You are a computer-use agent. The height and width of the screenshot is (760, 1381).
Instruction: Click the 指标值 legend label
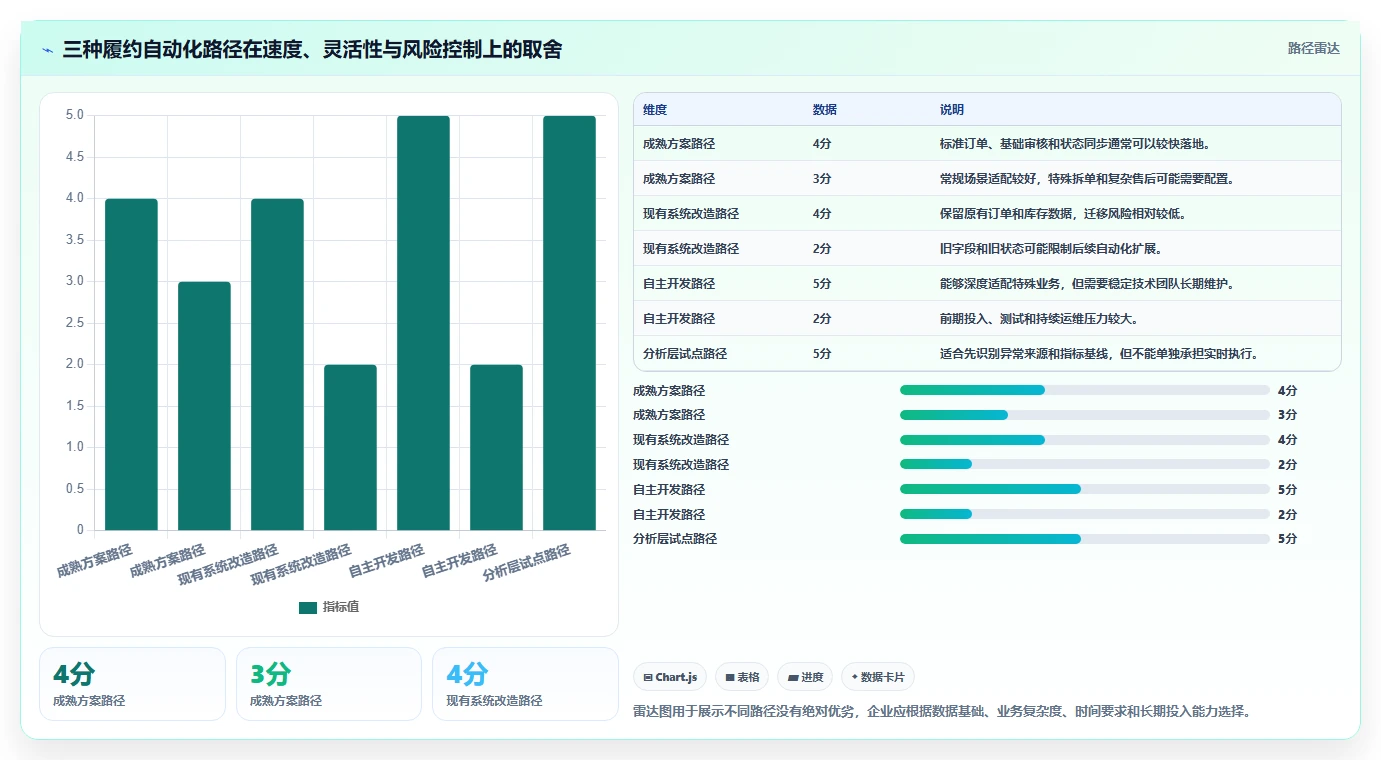click(x=340, y=607)
